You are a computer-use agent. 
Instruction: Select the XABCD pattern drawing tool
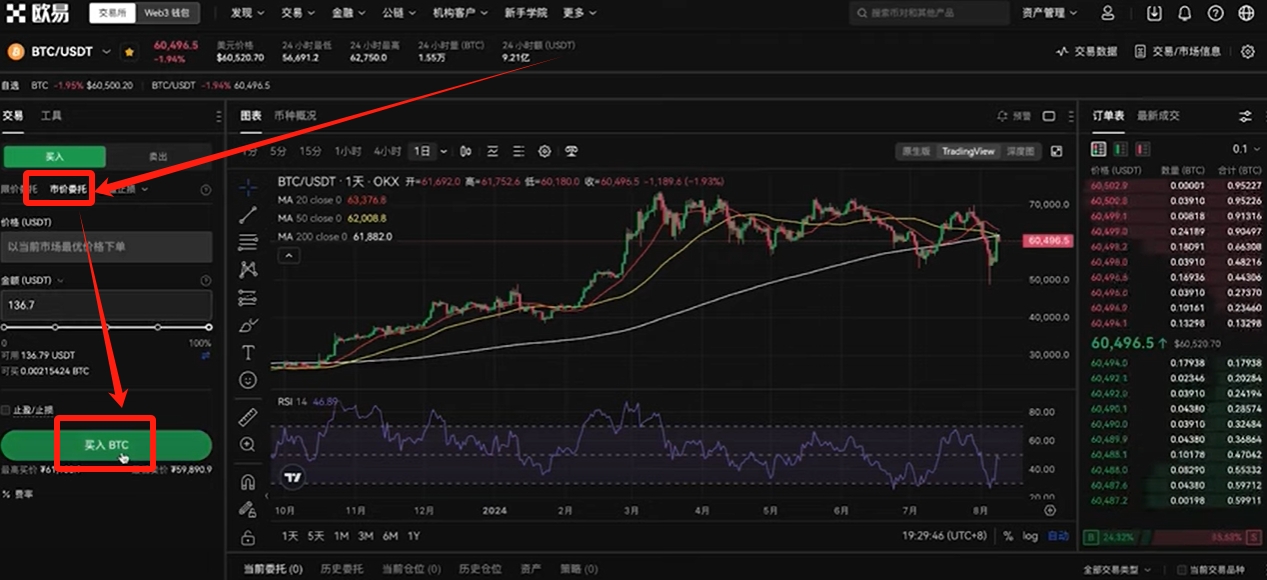[x=248, y=269]
